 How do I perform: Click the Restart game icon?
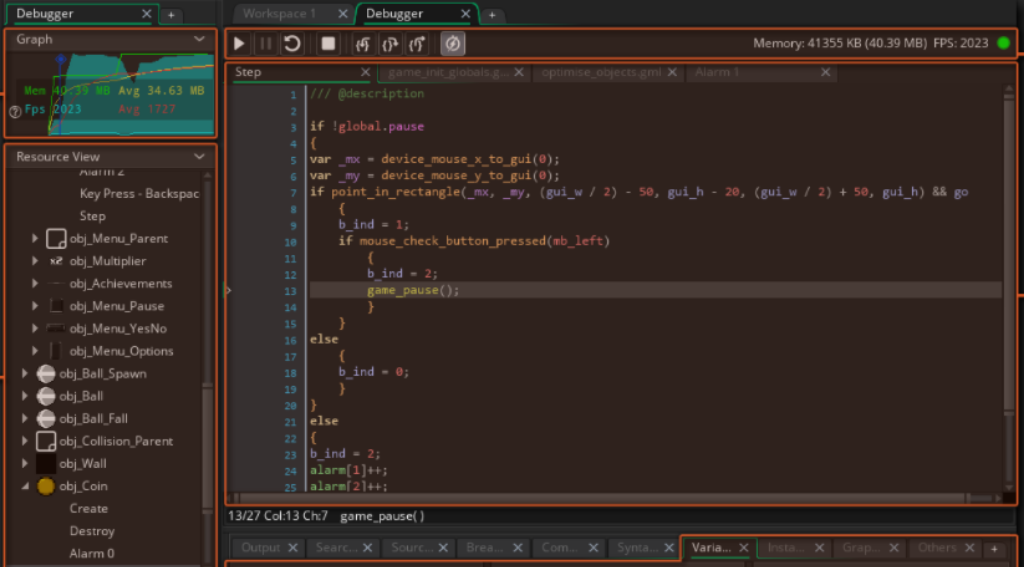point(292,44)
